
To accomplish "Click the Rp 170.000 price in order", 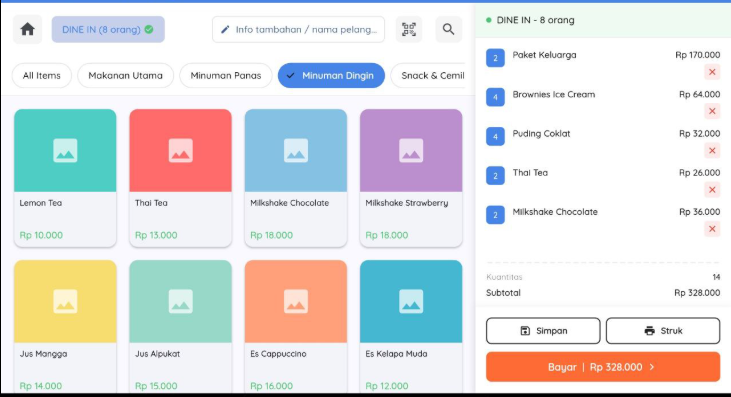I will tap(697, 55).
